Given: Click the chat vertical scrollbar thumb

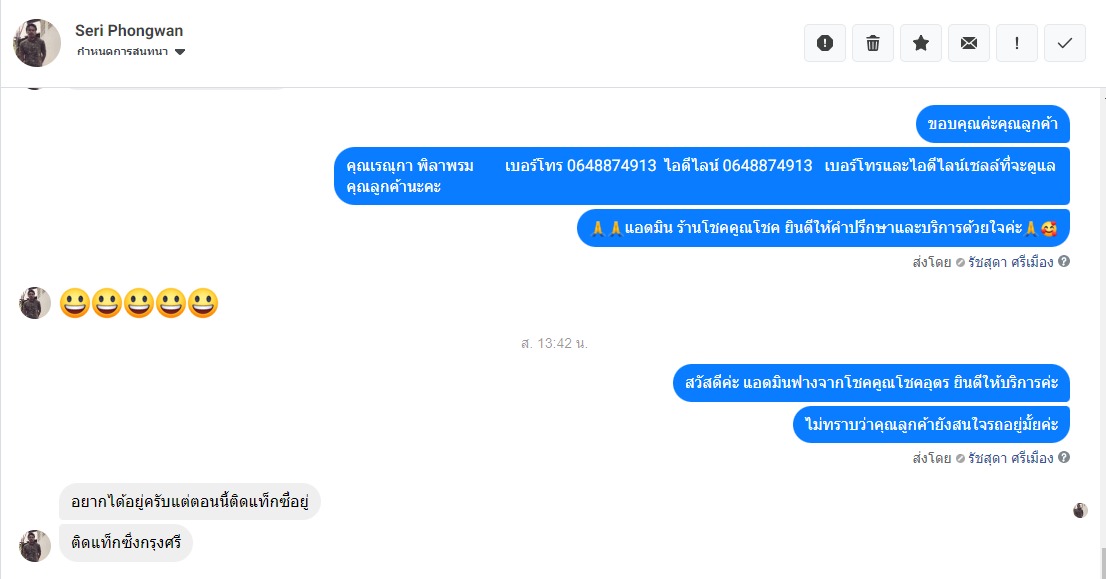Looking at the screenshot, I should click(1102, 562).
